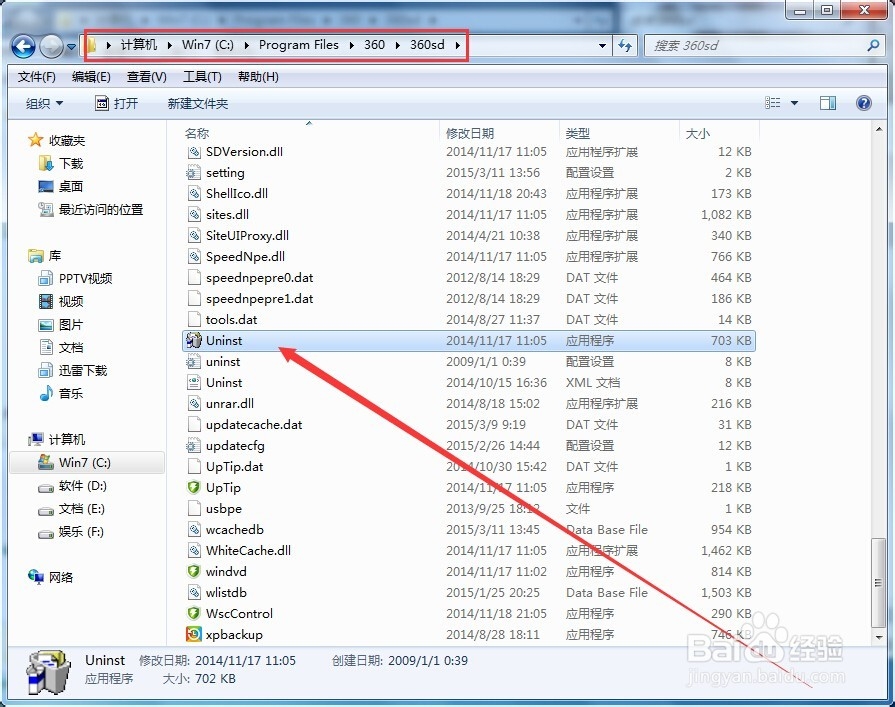Sort by 大小 column header
The height and width of the screenshot is (707, 895).
pos(698,134)
